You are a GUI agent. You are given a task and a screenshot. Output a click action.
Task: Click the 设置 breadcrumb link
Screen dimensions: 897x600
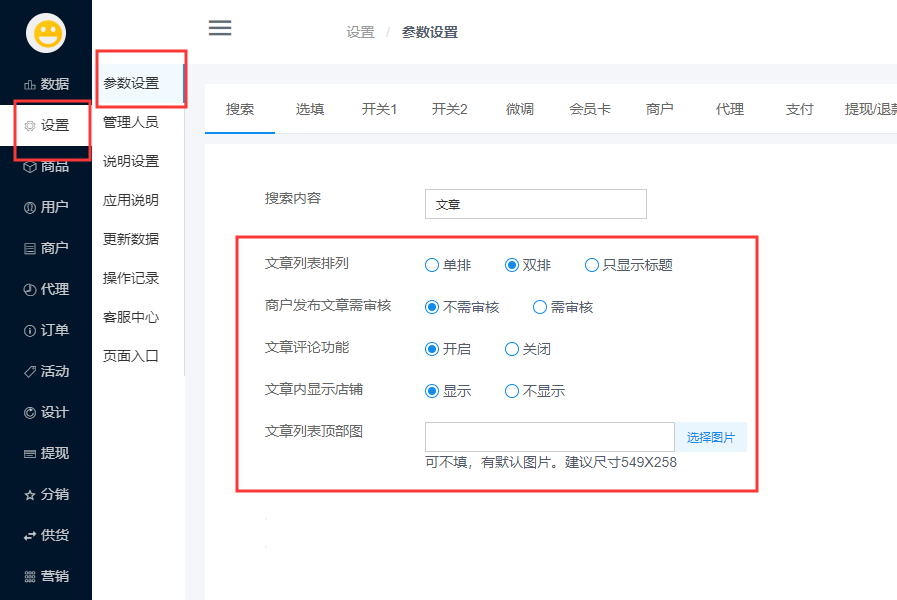[x=360, y=33]
